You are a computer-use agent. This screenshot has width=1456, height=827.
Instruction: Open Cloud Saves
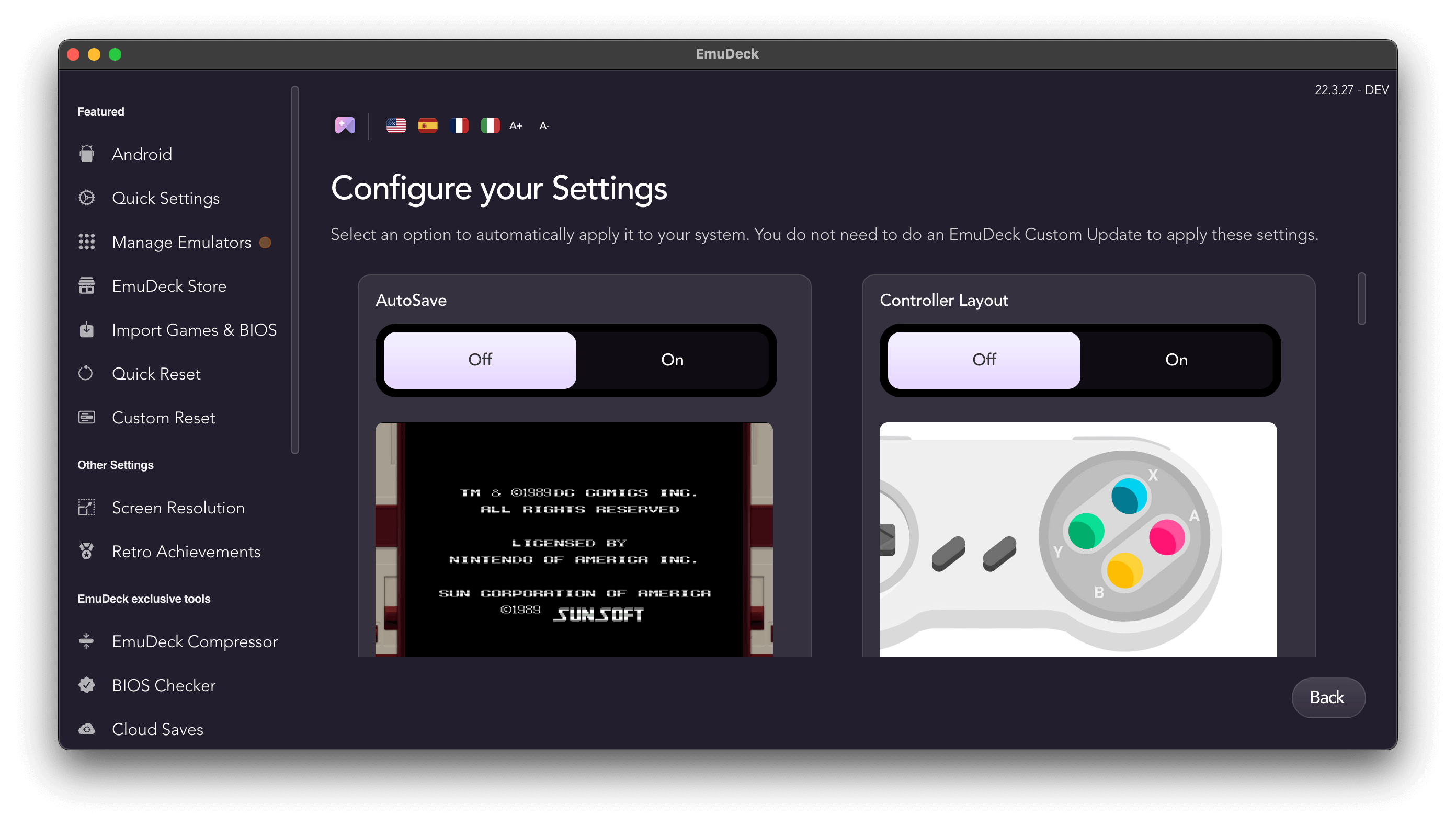click(158, 729)
